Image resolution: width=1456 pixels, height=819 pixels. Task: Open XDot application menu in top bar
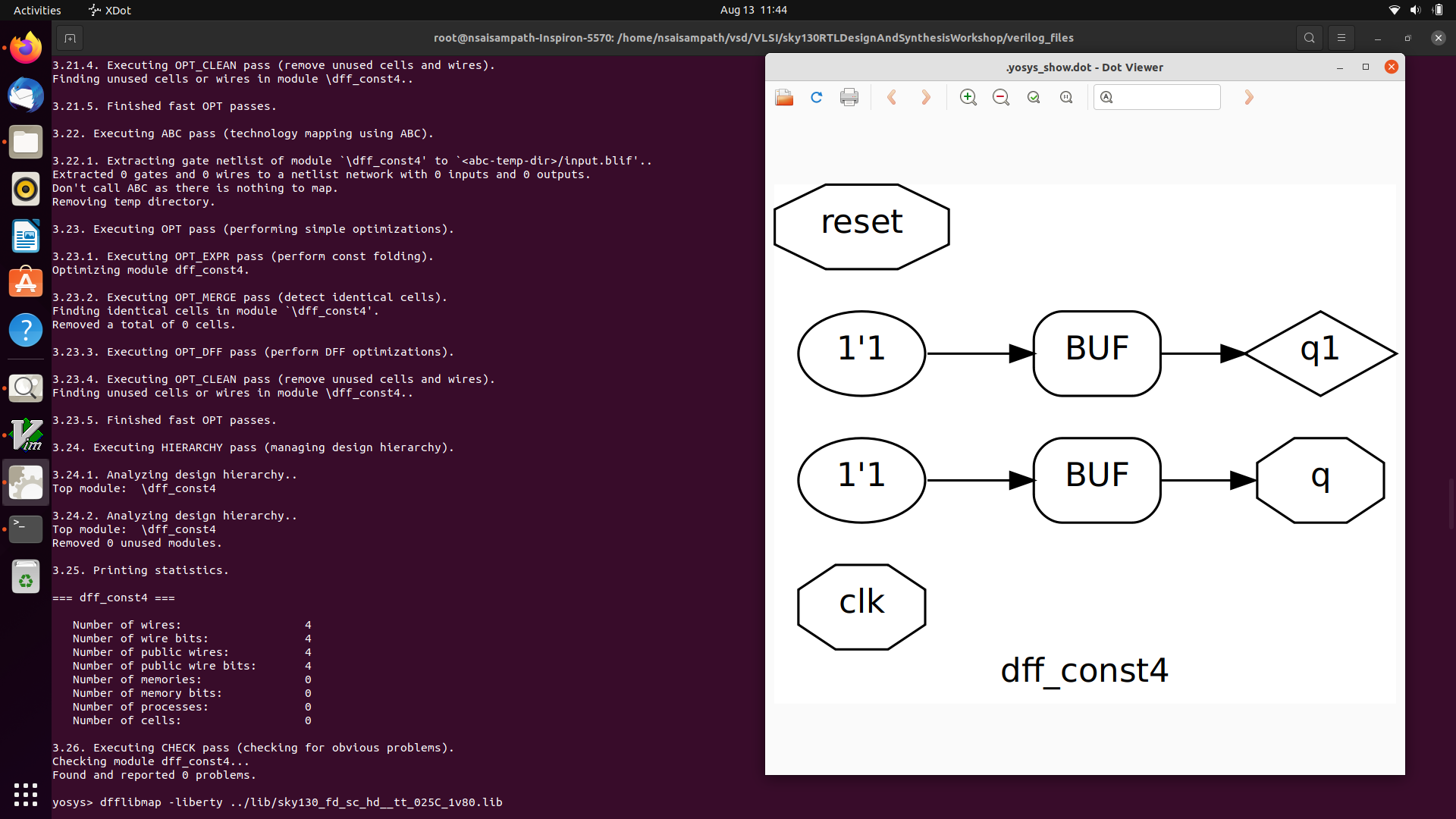110,10
